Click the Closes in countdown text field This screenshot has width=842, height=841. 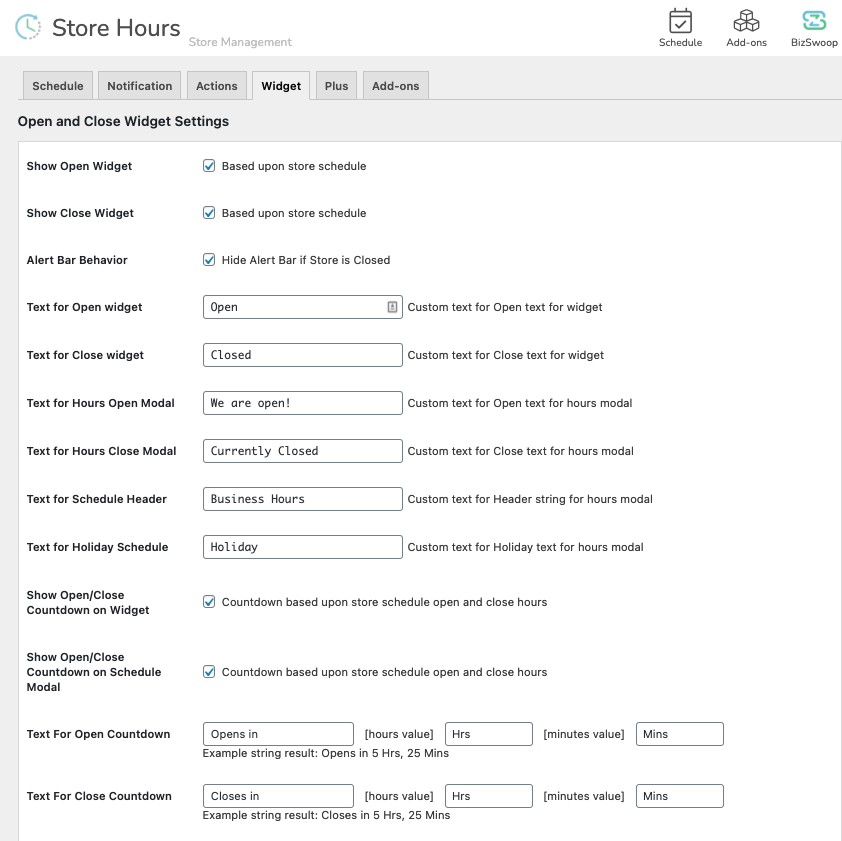point(278,796)
